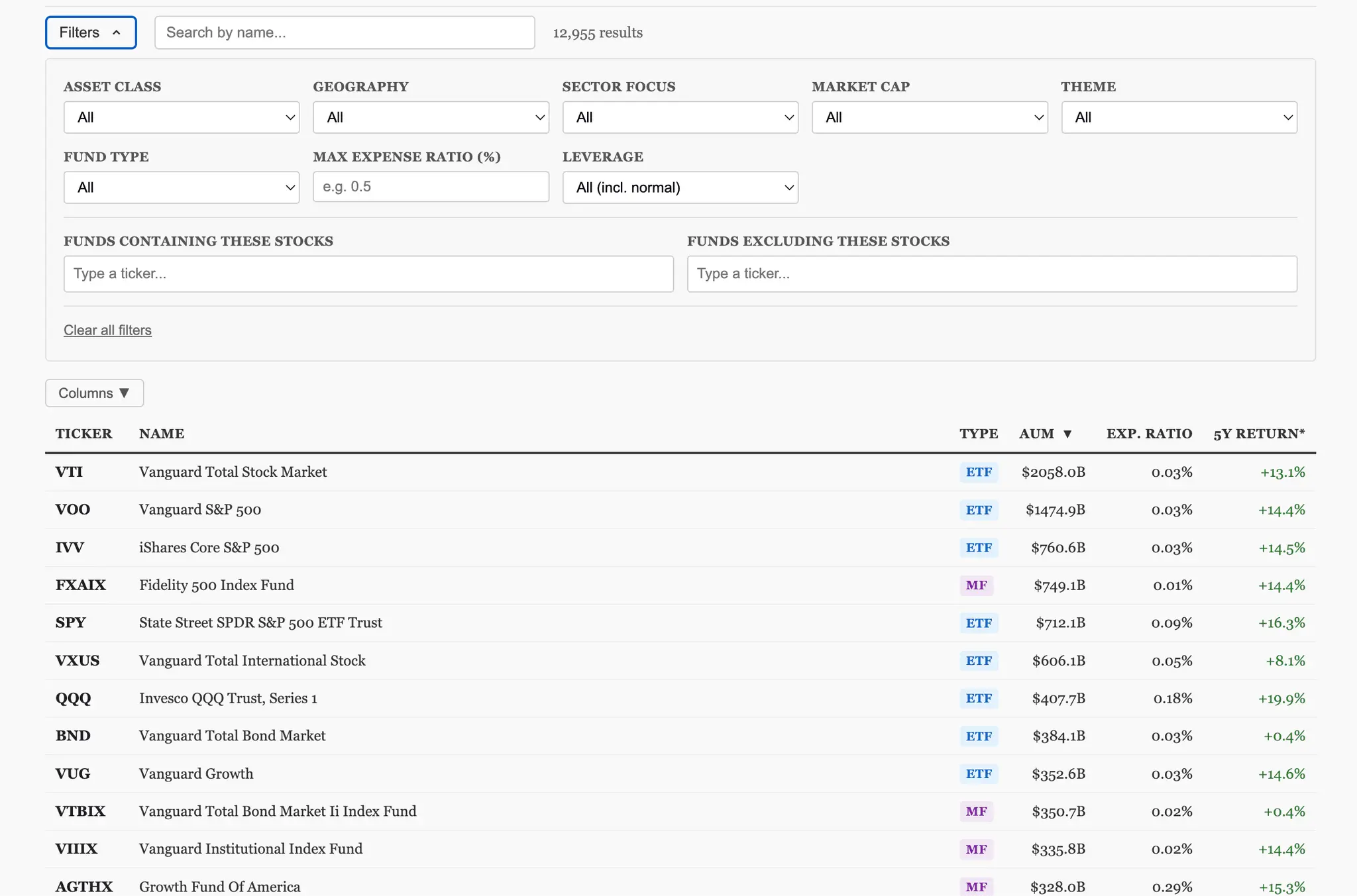Image resolution: width=1357 pixels, height=896 pixels.
Task: Sort by the Ticker column header
Action: click(83, 434)
